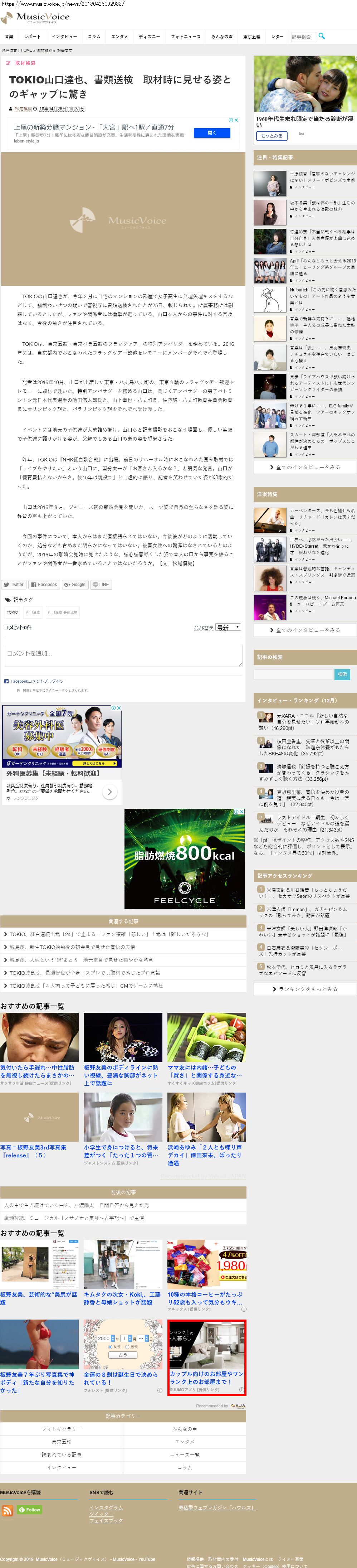Click the 記事の検索 sidebar search field
Image resolution: width=357 pixels, height=1568 pixels.
click(x=294, y=674)
